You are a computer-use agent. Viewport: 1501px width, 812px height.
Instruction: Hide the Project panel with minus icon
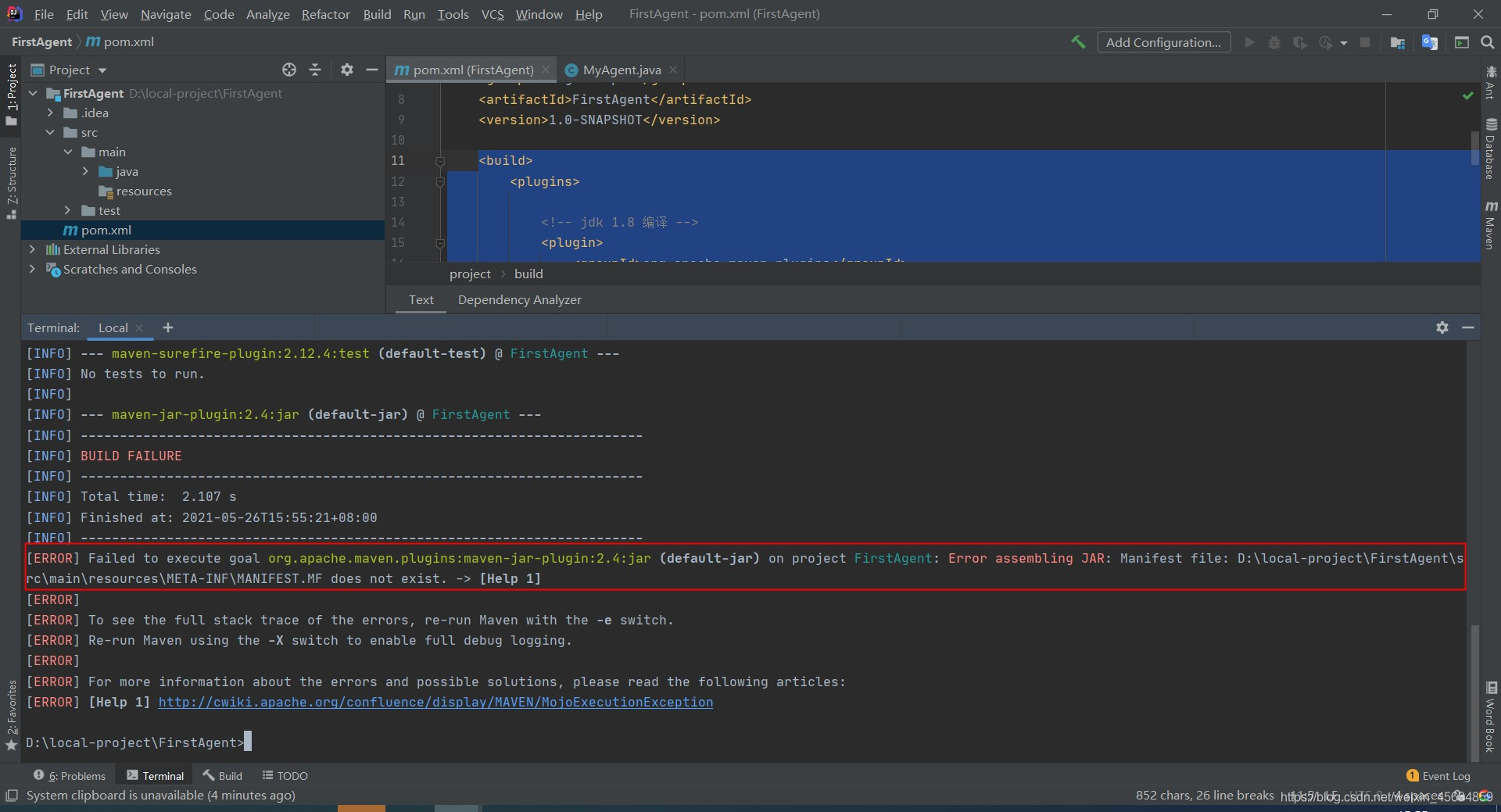[x=372, y=70]
